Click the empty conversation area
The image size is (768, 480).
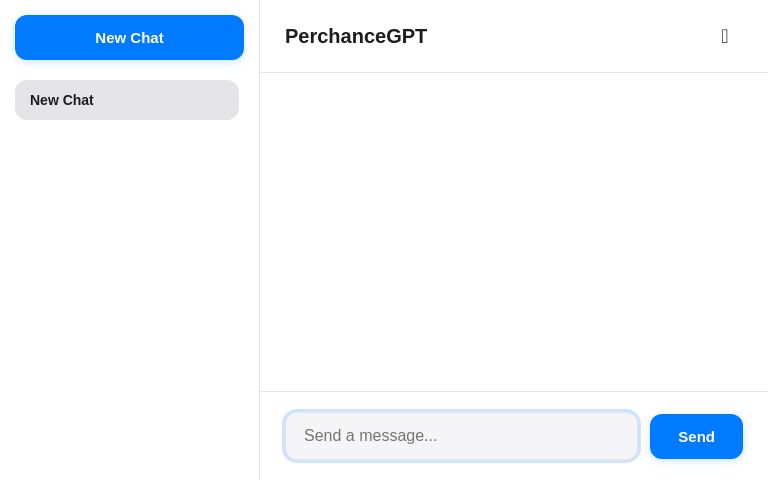coord(514,232)
